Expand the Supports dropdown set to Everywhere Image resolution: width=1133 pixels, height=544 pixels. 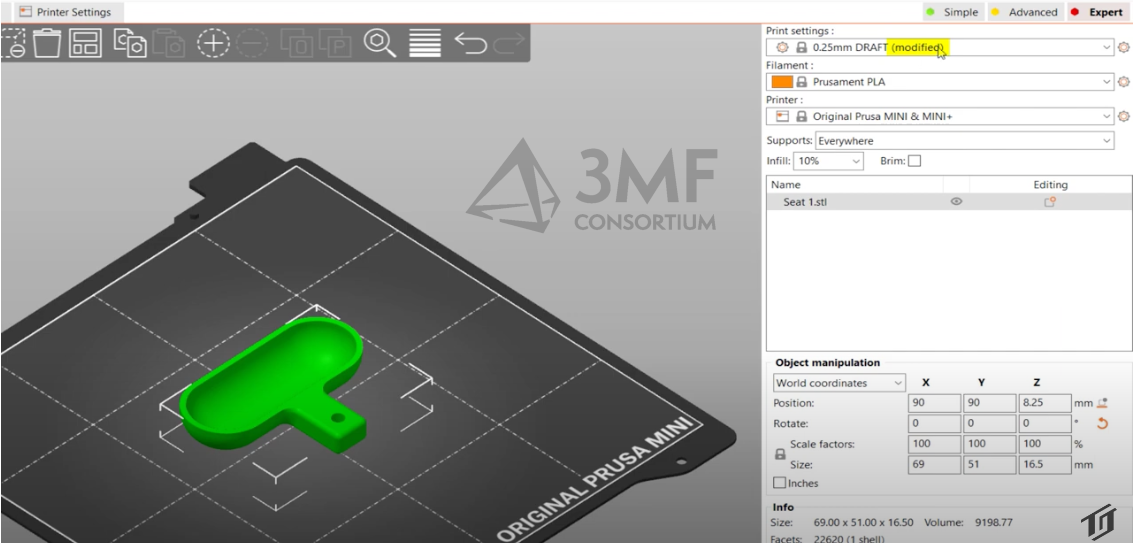1106,142
